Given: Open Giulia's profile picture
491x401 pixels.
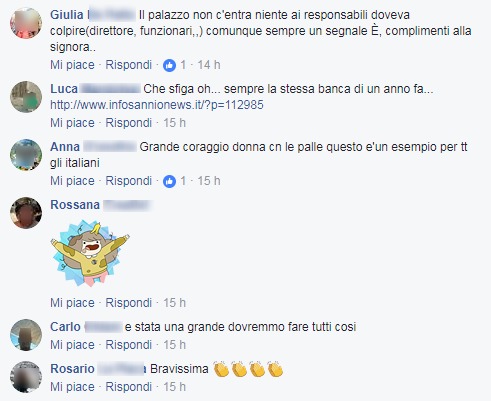Looking at the screenshot, I should pyautogui.click(x=26, y=23).
